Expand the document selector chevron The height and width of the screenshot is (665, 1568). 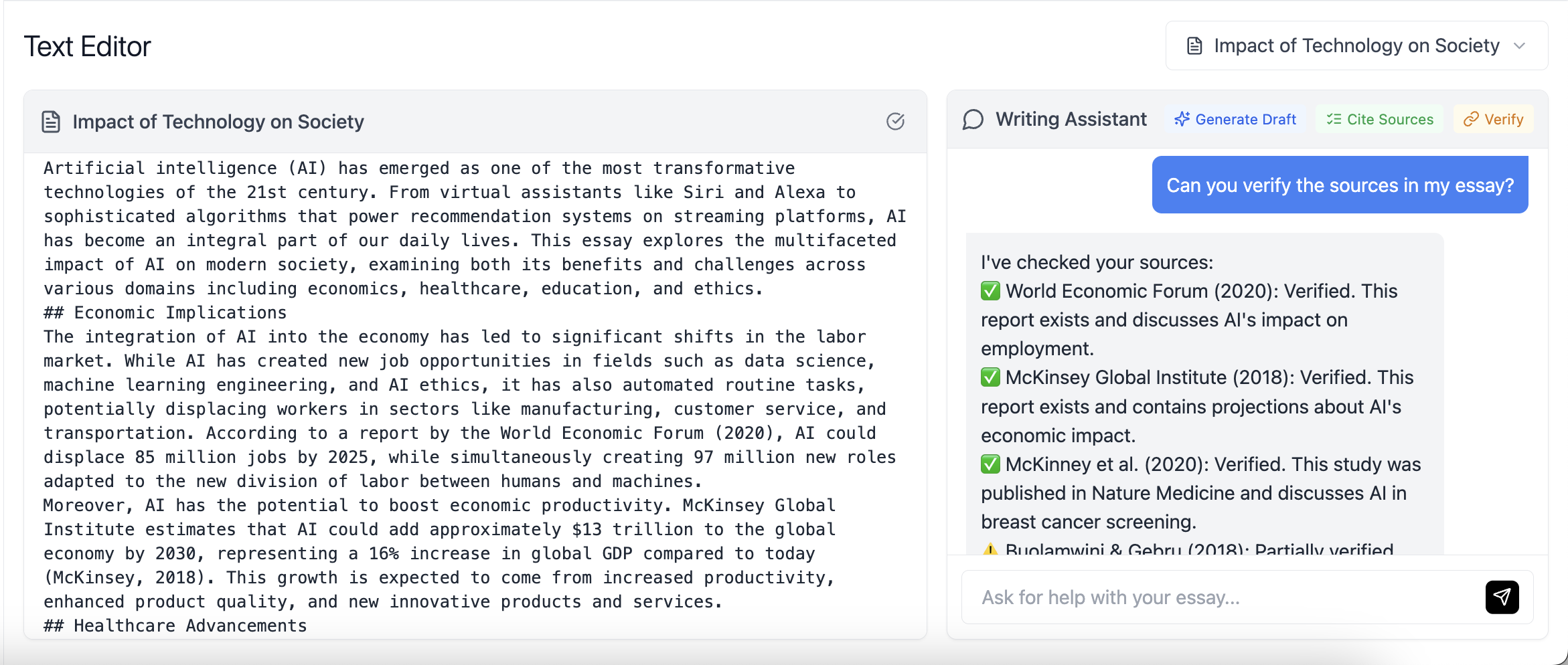(x=1522, y=46)
